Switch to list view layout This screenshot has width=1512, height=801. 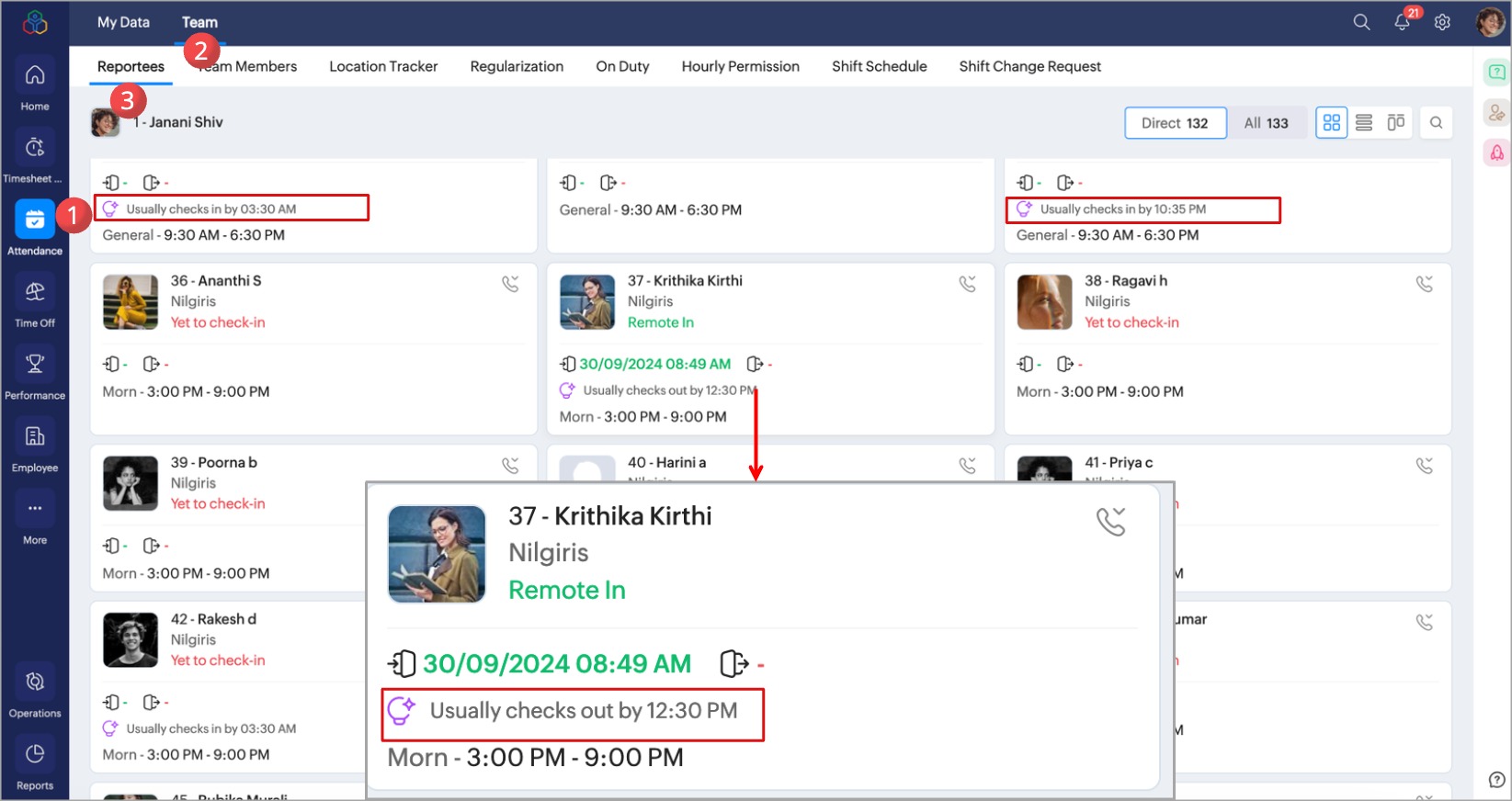[x=1364, y=123]
